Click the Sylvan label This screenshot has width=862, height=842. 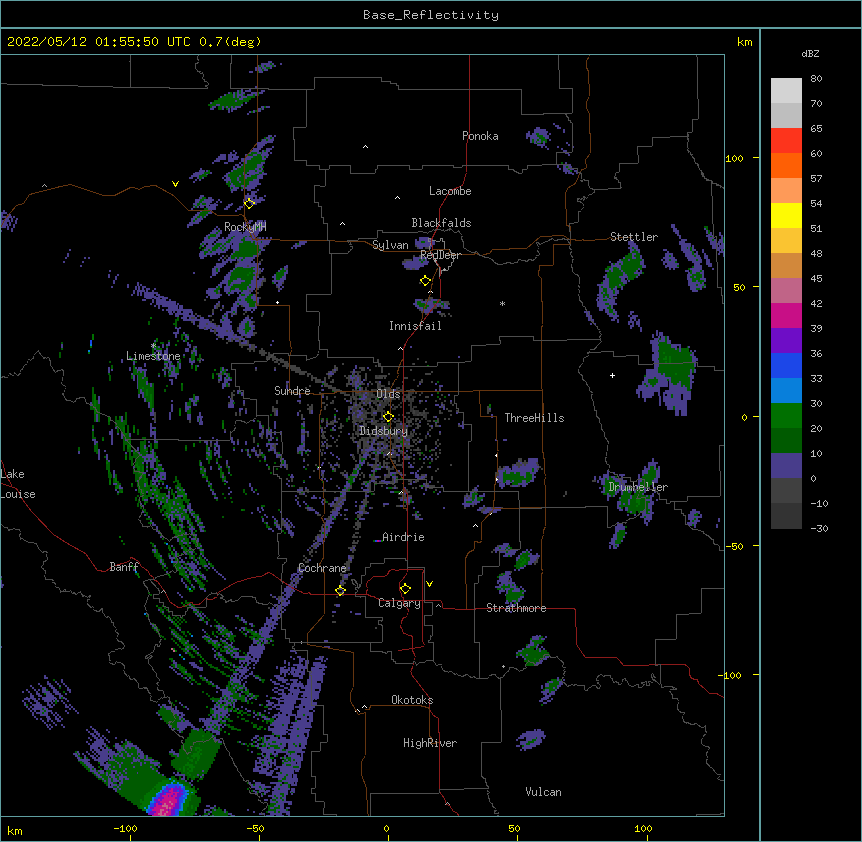pos(390,245)
